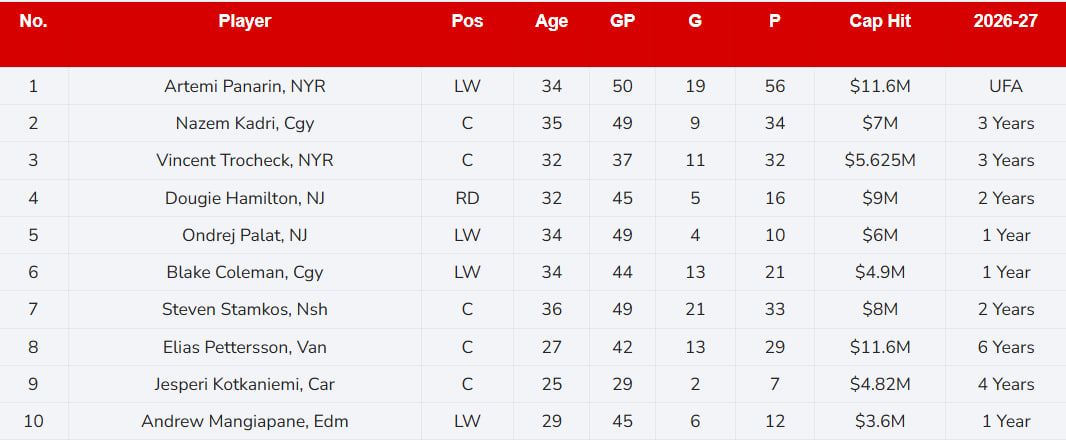Image resolution: width=1066 pixels, height=440 pixels.
Task: Click Andrew Mangiapane, Edm player name
Action: [x=245, y=421]
